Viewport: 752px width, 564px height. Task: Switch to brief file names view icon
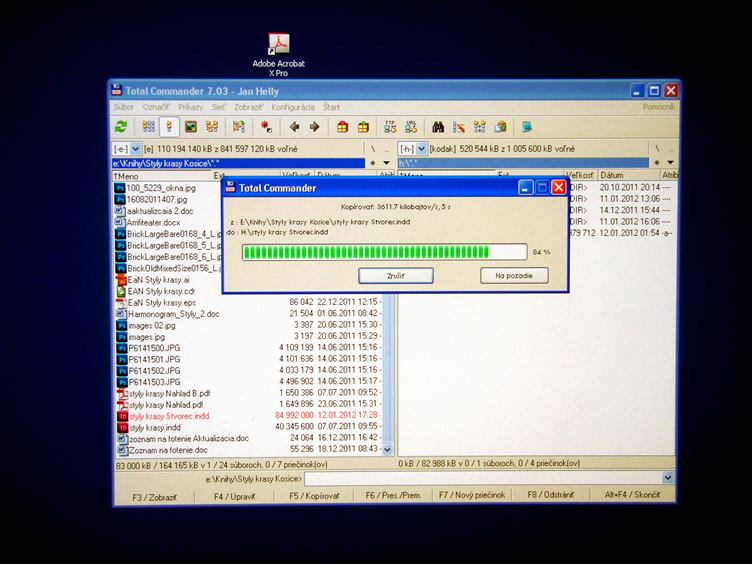[x=149, y=127]
